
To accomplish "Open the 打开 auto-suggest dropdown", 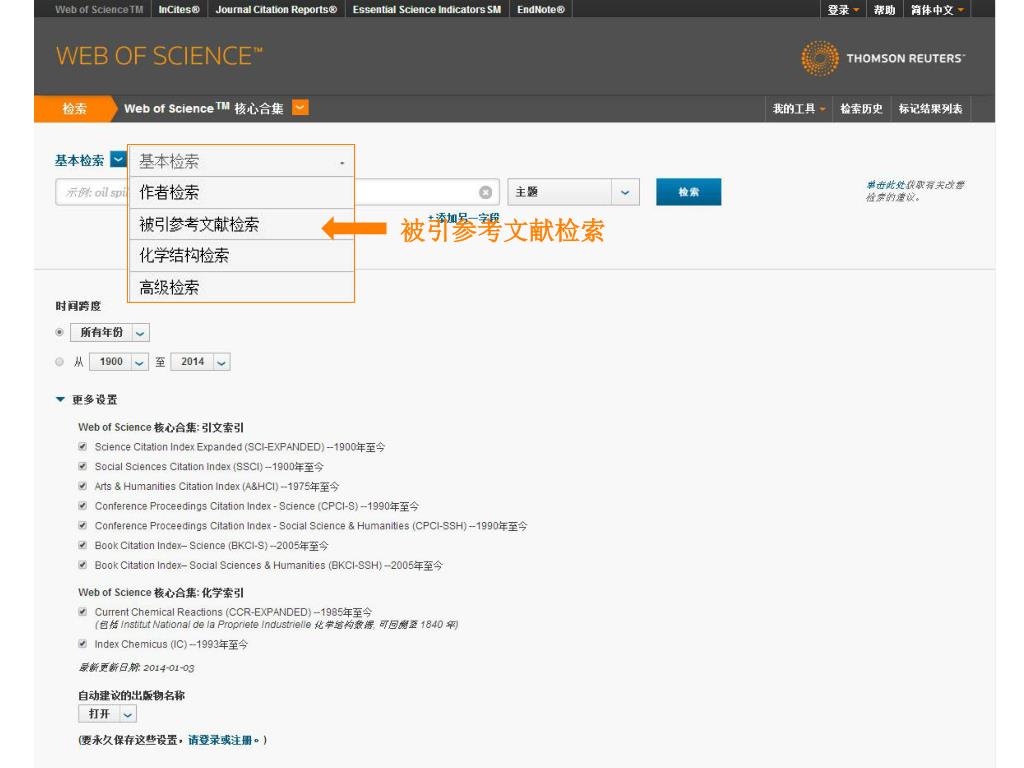I will point(107,714).
